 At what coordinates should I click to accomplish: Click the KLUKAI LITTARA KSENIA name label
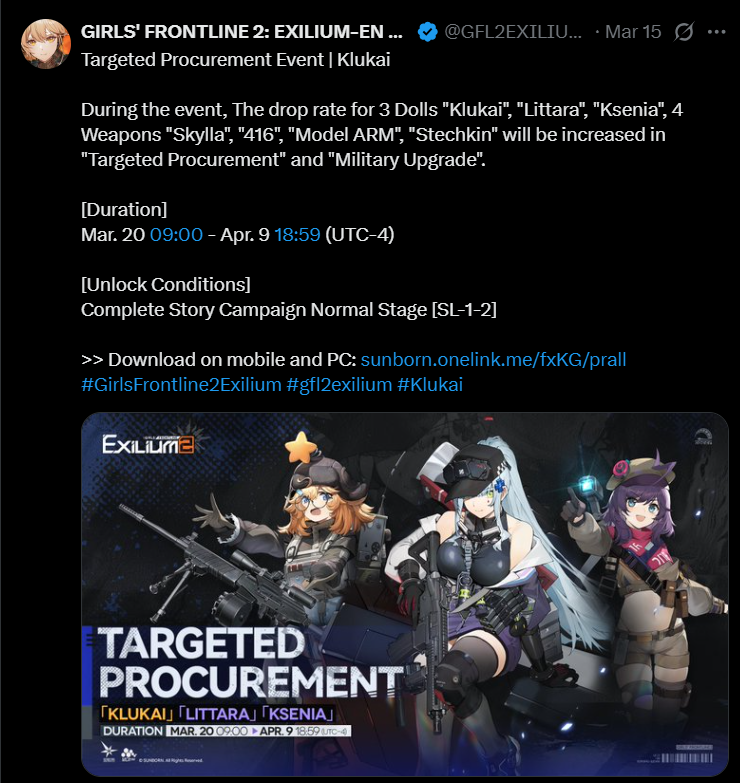click(x=217, y=714)
